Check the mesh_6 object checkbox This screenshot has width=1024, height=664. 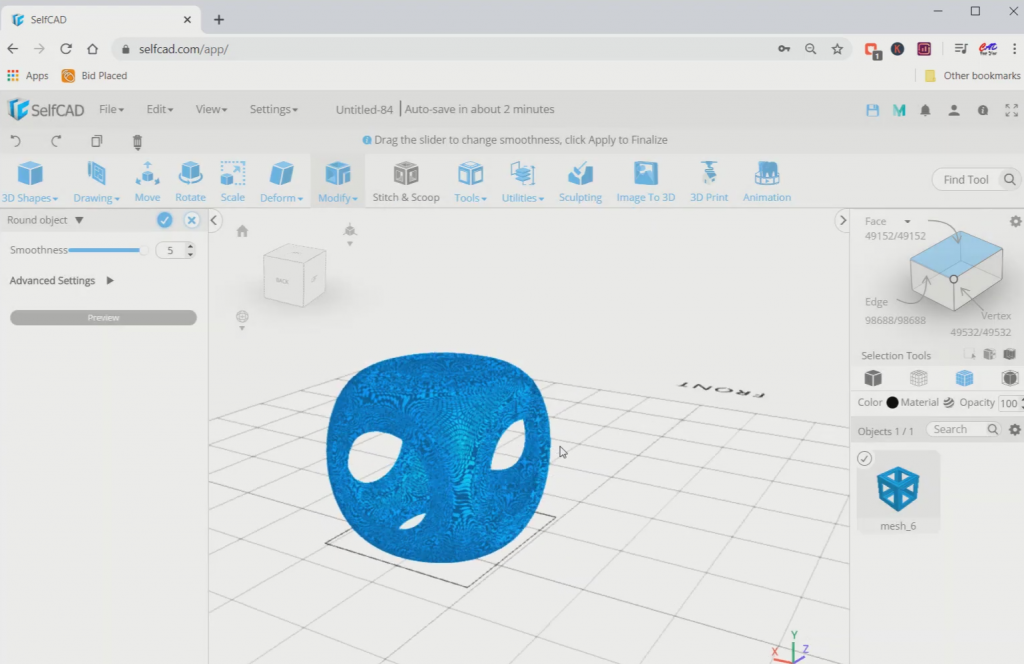point(864,458)
